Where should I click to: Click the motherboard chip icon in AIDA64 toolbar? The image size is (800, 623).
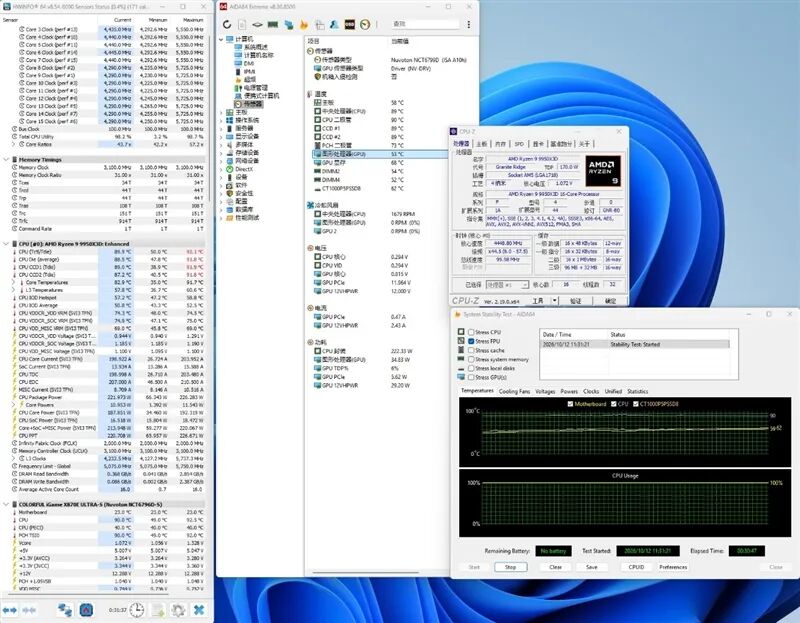point(258,24)
